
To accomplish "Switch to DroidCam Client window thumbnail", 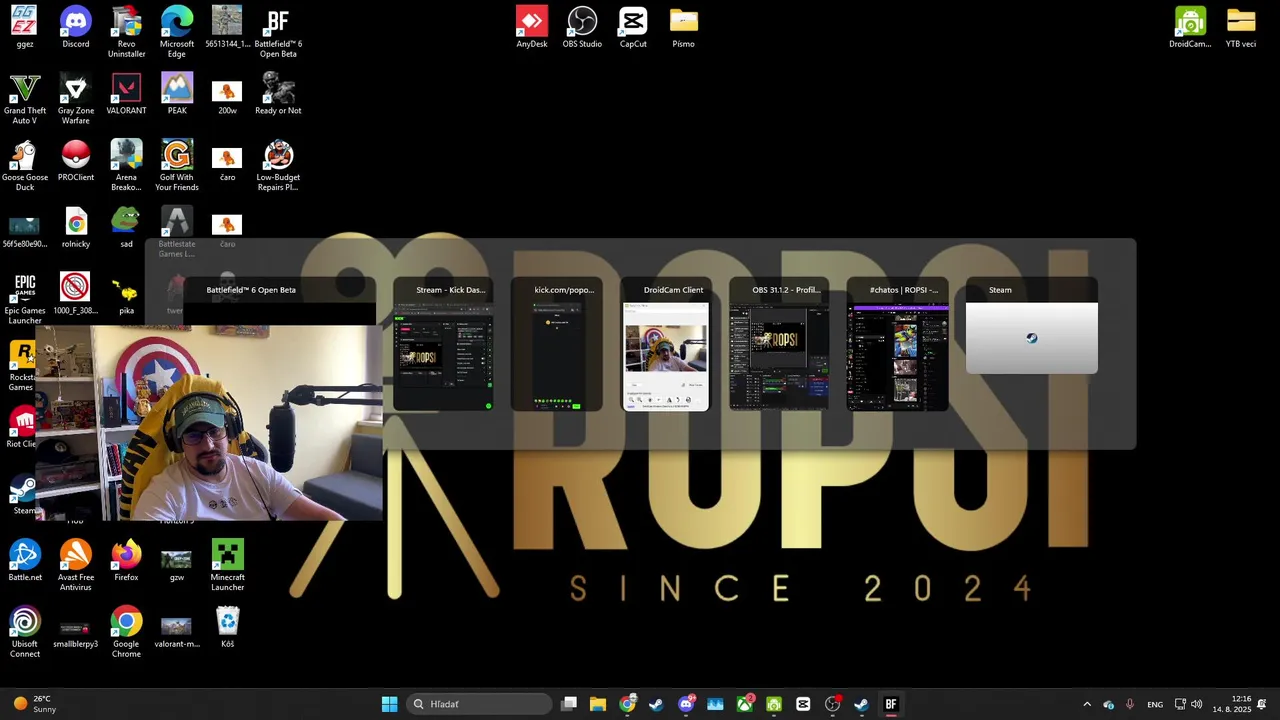I will coord(667,346).
